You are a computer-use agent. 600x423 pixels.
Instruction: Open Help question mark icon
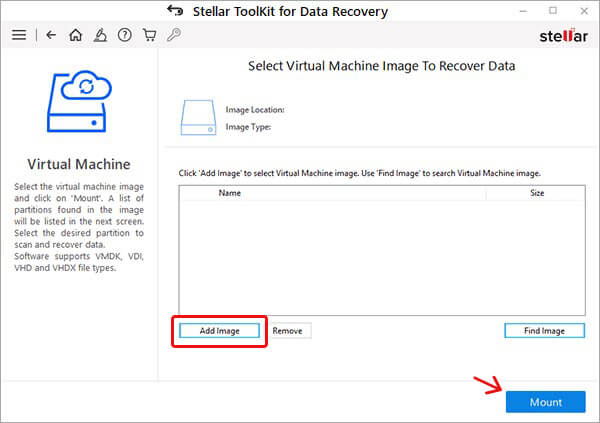coord(125,35)
